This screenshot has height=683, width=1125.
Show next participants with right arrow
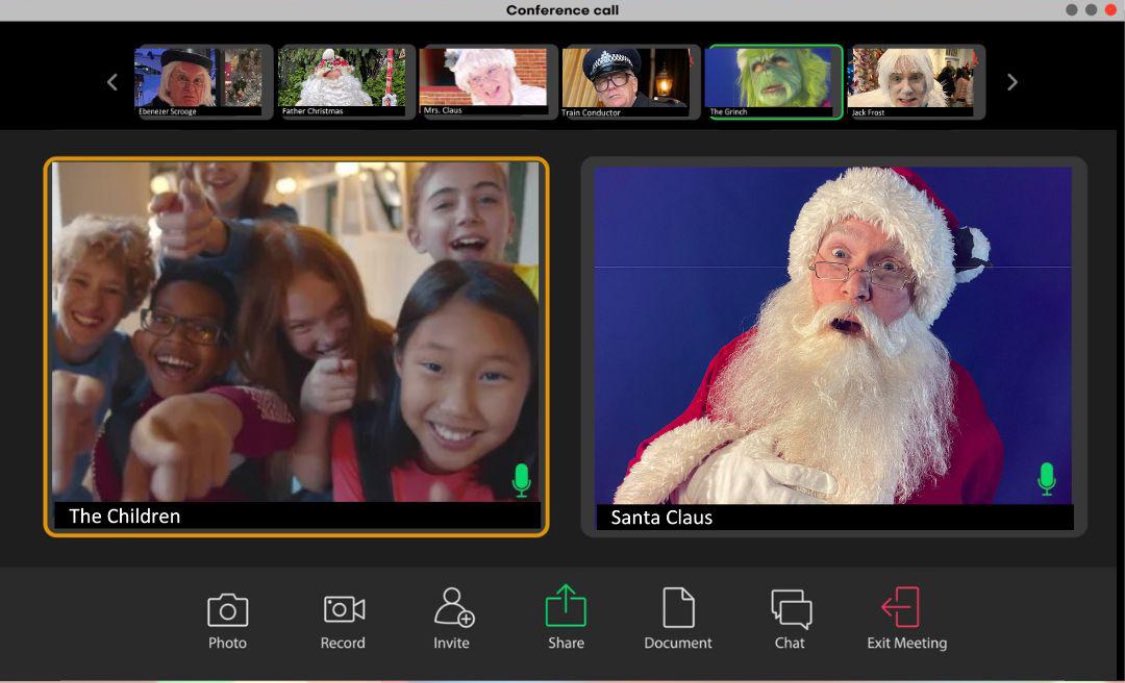coord(1012,82)
